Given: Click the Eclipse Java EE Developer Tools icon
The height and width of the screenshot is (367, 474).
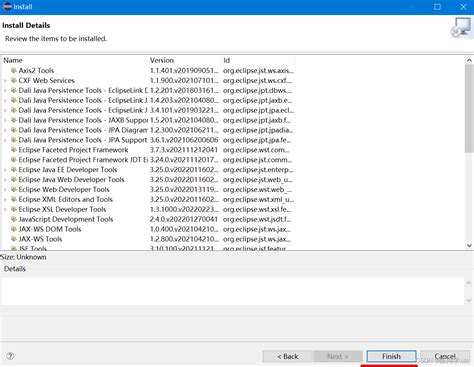Looking at the screenshot, I should (x=14, y=170).
